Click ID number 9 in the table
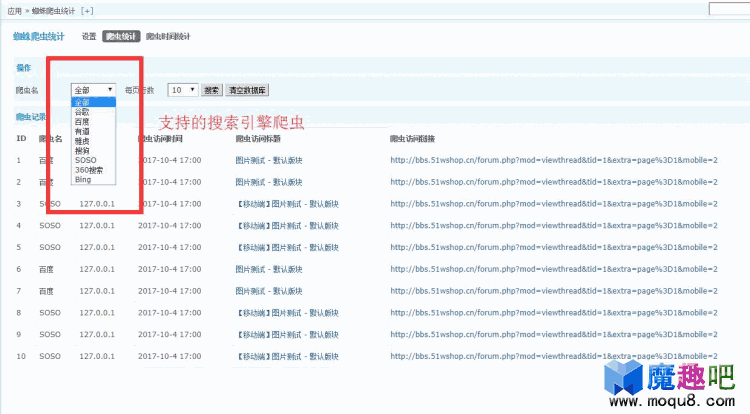This screenshot has height=414, width=750. click(x=19, y=335)
